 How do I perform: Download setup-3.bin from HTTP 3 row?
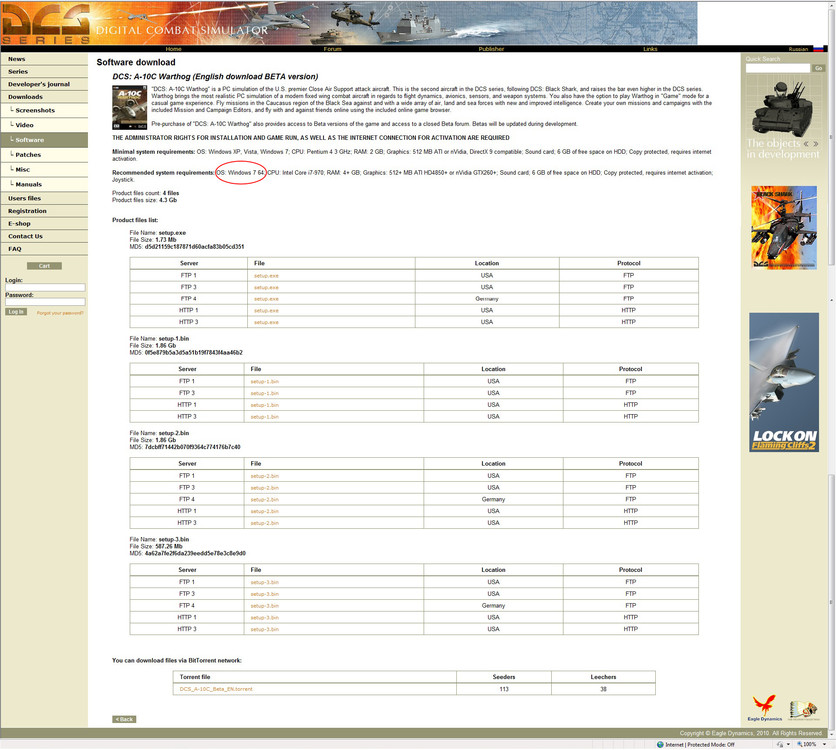264,630
